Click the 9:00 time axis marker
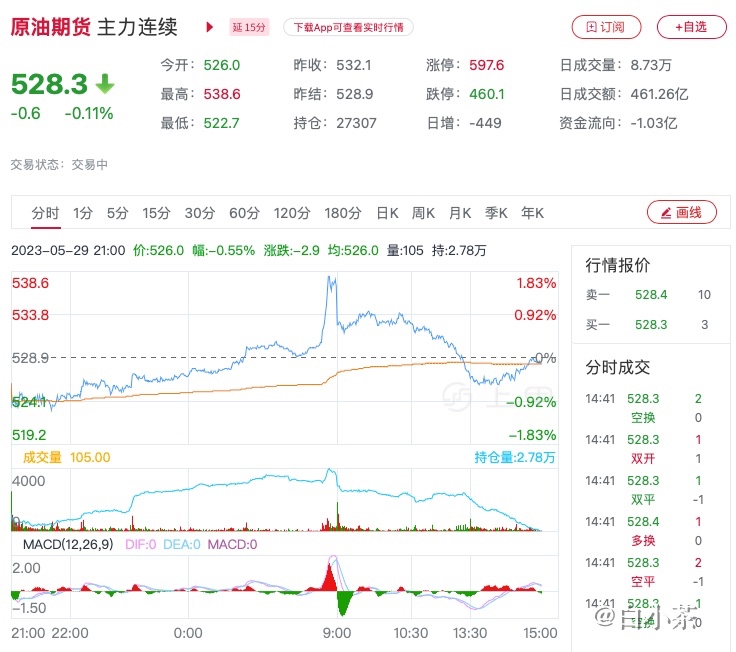Screen dimensions: 736x652 pyautogui.click(x=337, y=633)
